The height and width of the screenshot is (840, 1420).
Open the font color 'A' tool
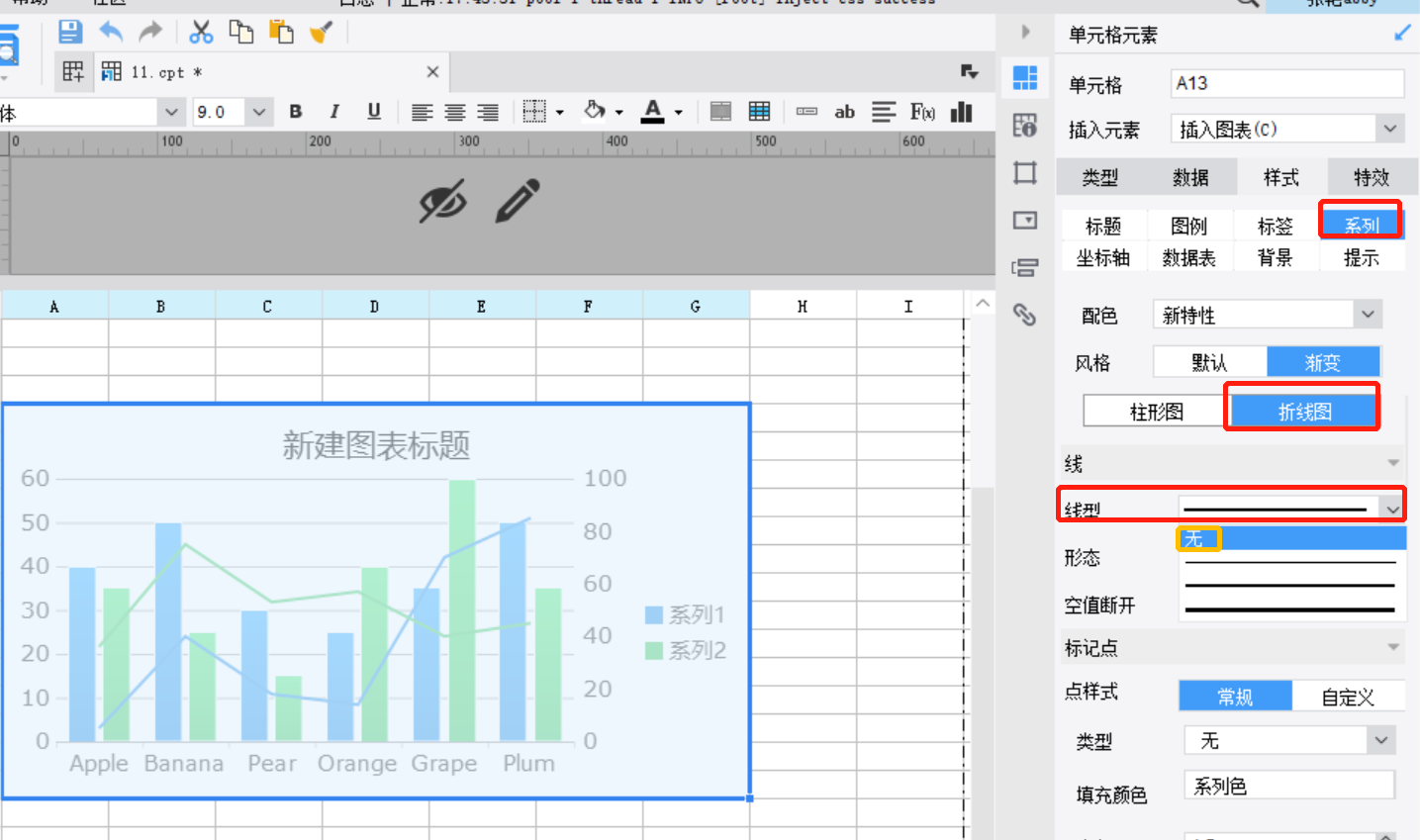pyautogui.click(x=653, y=112)
